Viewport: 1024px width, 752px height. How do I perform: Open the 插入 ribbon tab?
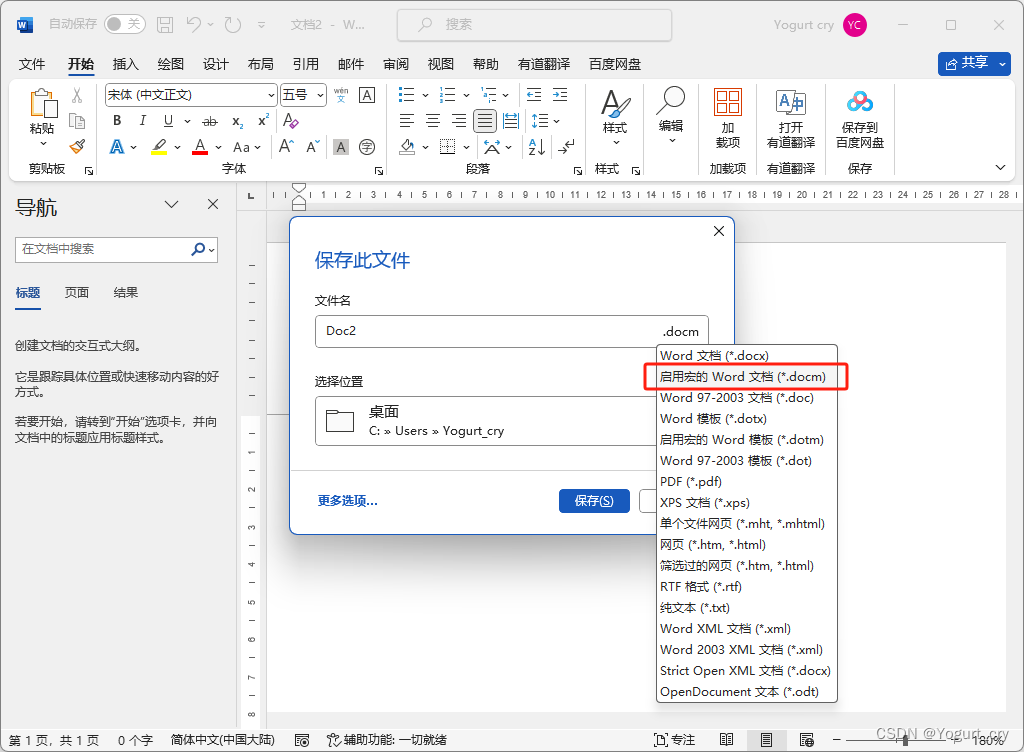click(125, 64)
